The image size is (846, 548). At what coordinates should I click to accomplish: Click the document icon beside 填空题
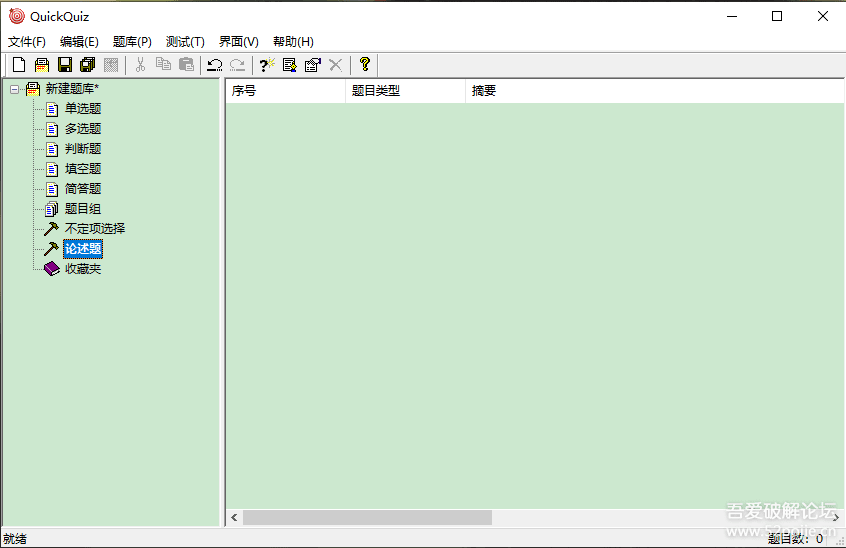(x=52, y=169)
